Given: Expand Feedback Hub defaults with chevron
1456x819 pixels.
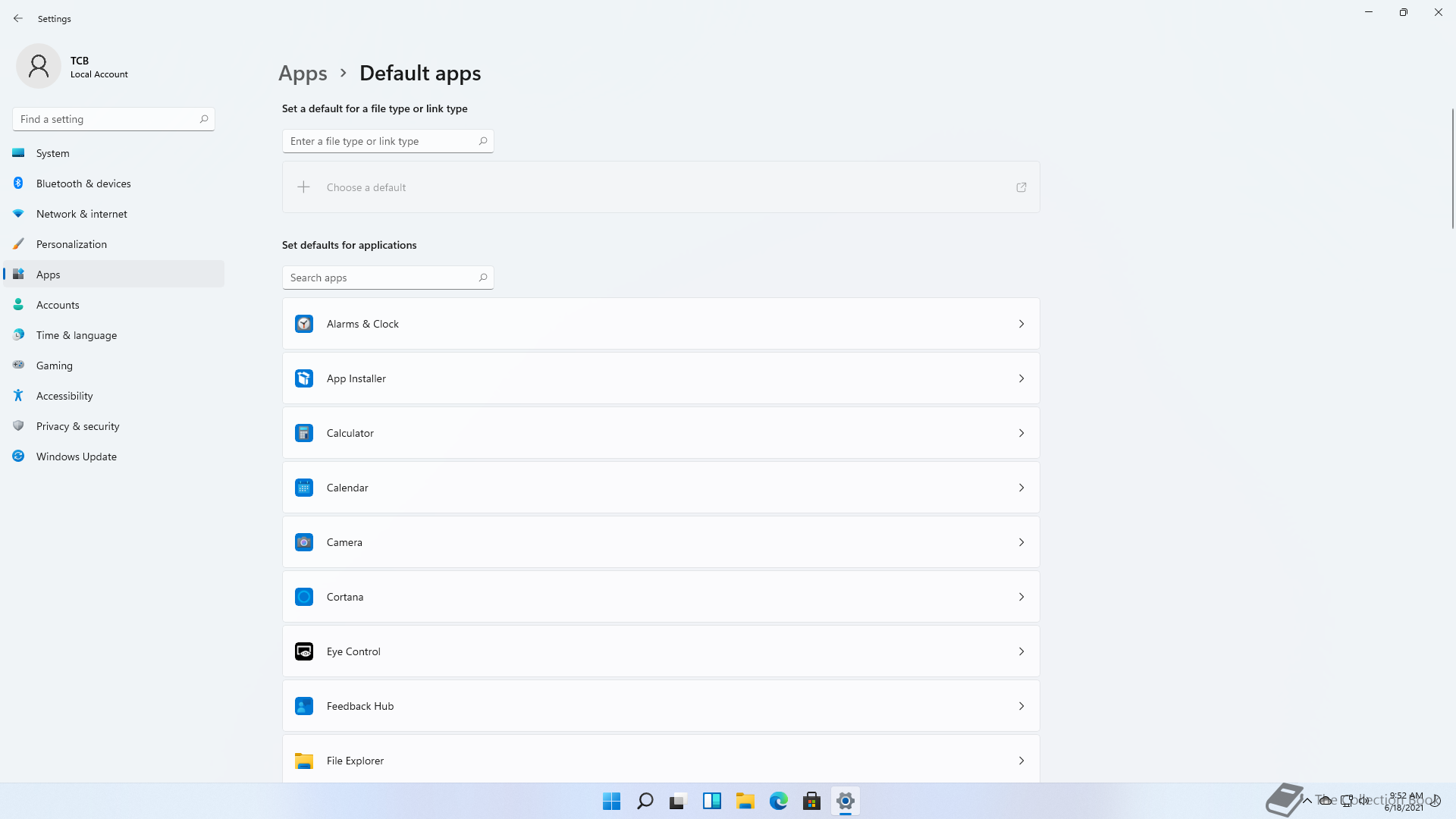Looking at the screenshot, I should tap(1021, 706).
